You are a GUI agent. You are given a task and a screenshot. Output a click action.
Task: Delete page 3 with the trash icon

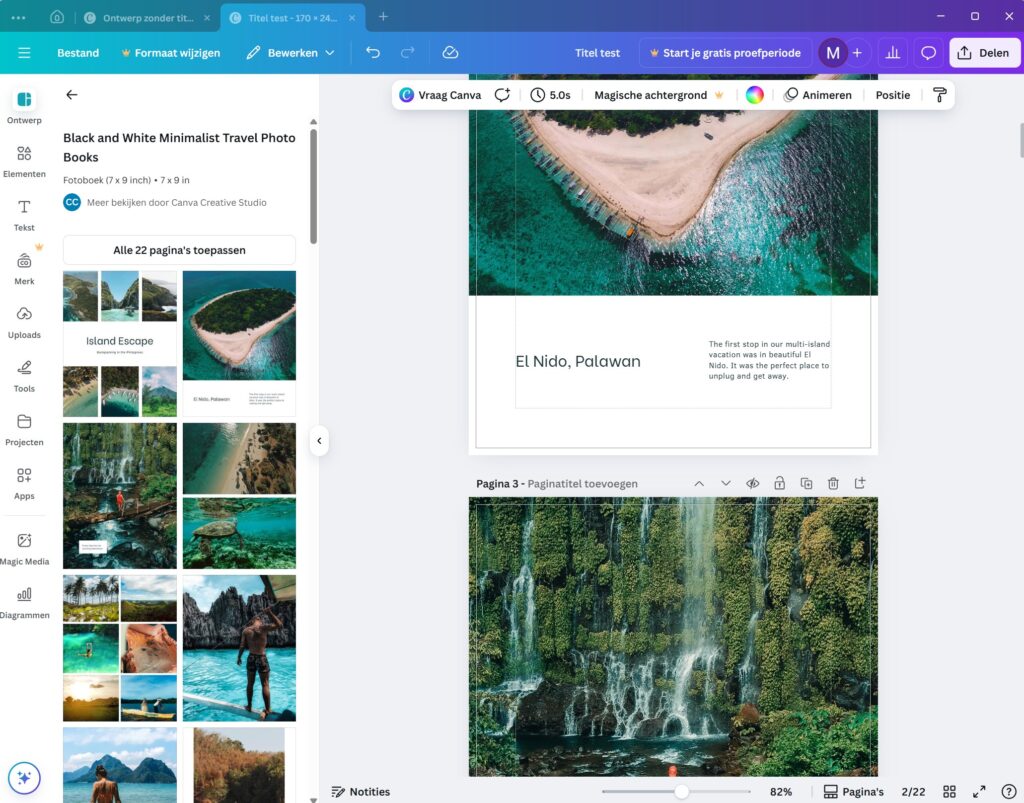(x=833, y=484)
